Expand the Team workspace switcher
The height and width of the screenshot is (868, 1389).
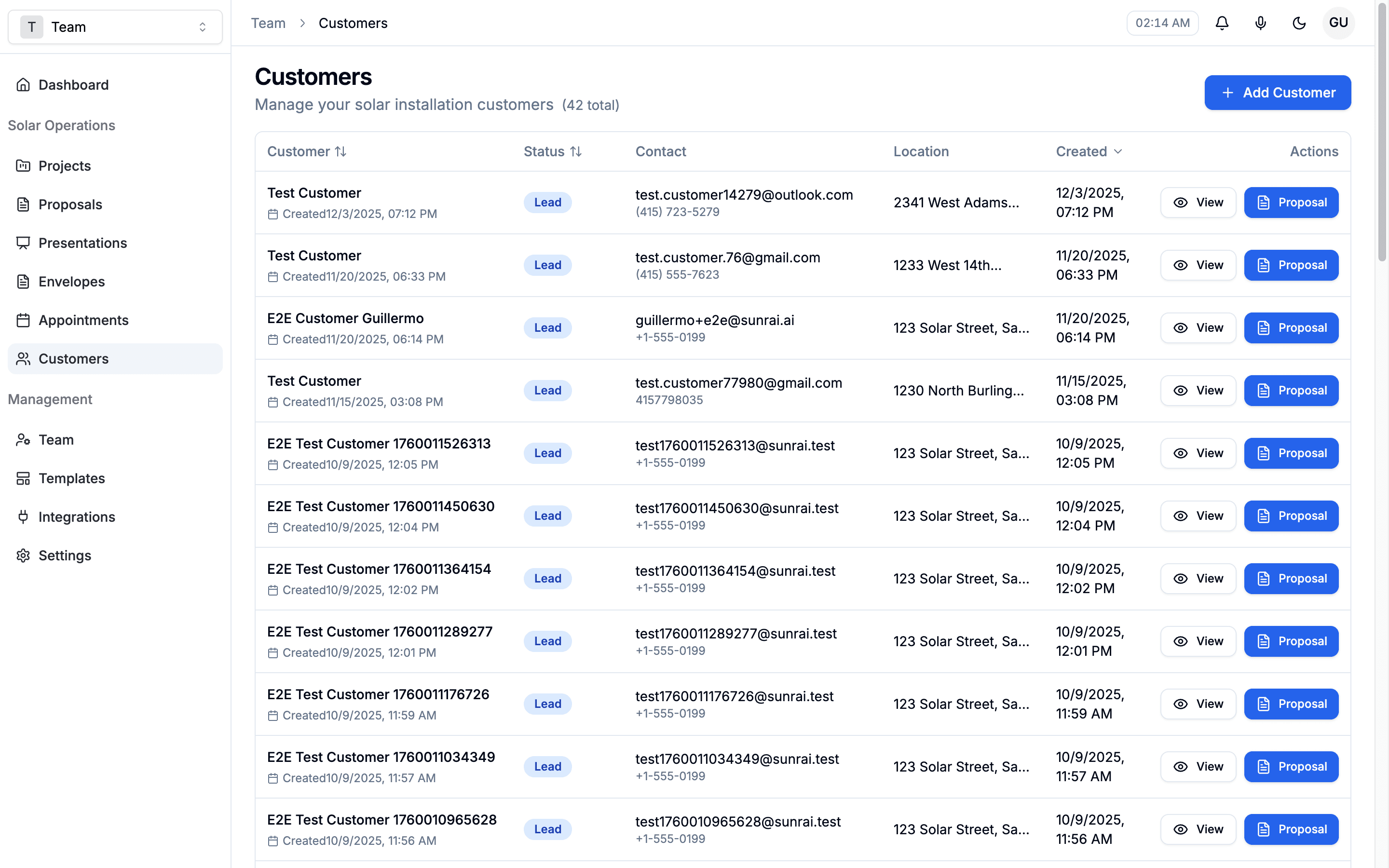tap(115, 27)
